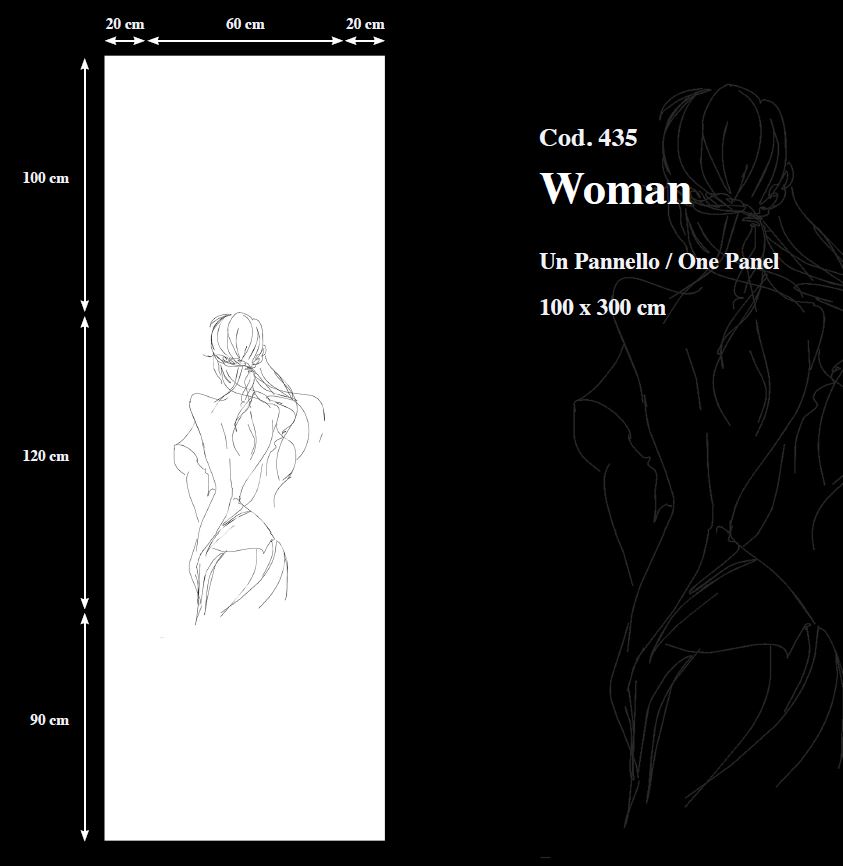Click the left '20 cm' margin label
The height and width of the screenshot is (866, 843).
coord(125,24)
